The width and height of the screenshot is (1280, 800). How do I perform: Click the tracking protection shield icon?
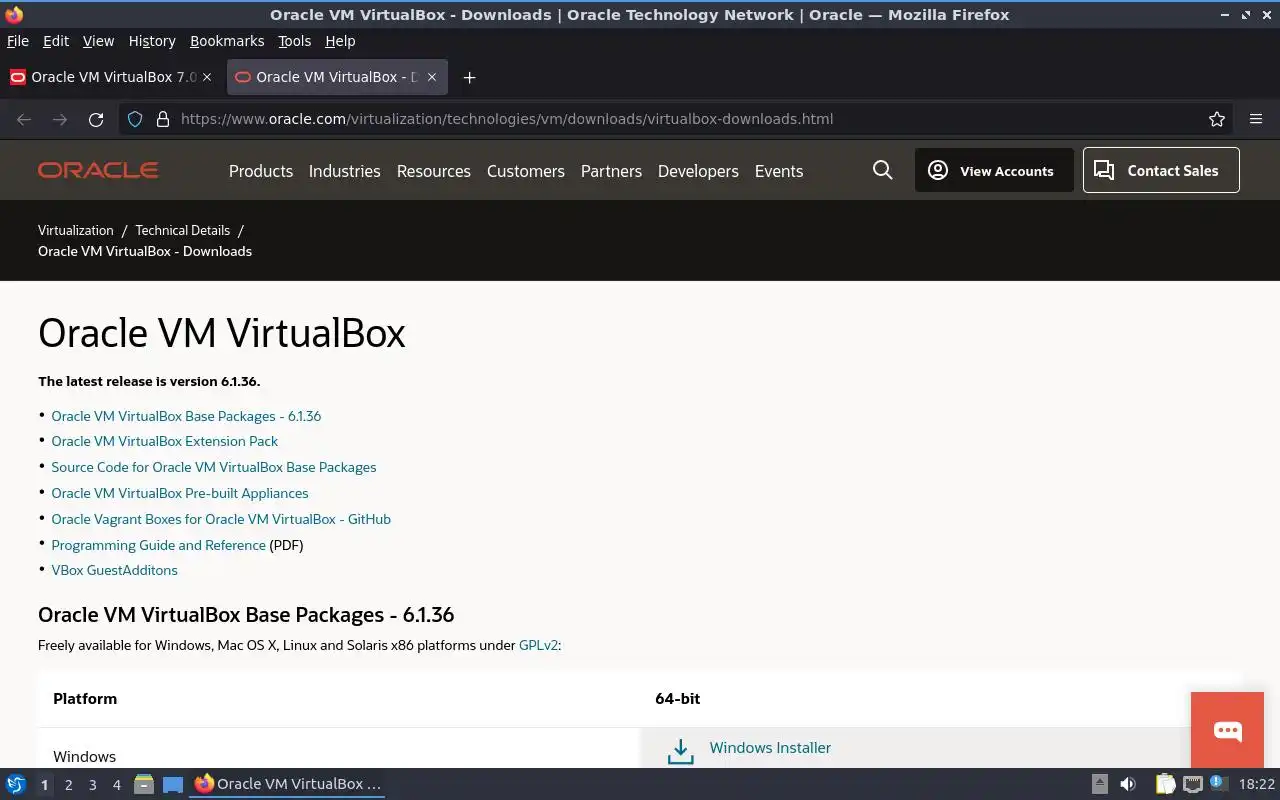click(135, 119)
